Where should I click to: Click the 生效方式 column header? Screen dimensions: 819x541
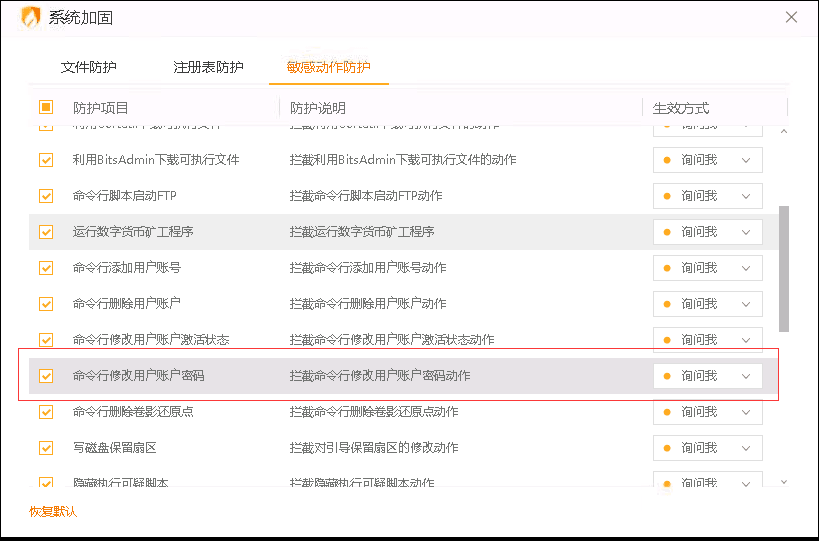tap(681, 107)
